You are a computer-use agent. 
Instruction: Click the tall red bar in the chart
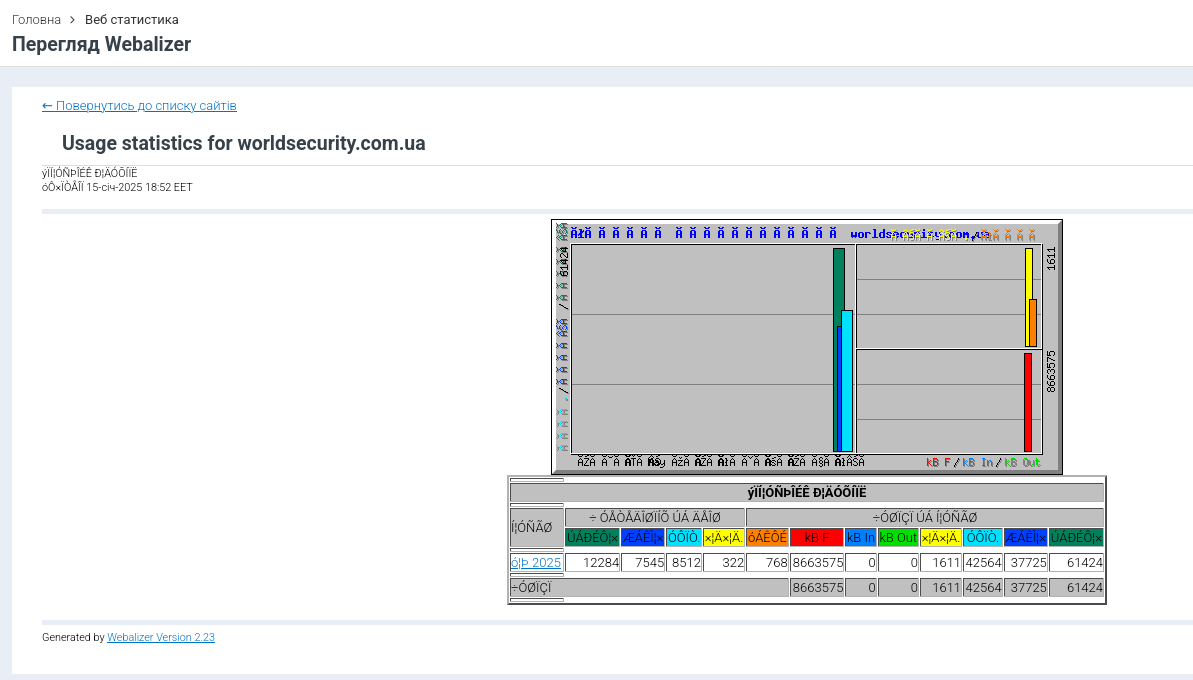pos(1027,402)
